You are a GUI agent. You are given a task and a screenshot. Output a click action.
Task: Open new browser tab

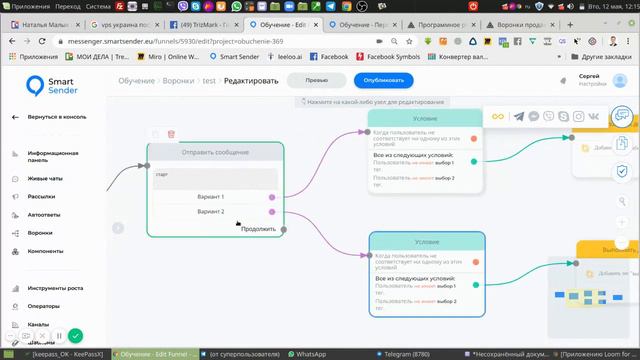[x=570, y=25]
